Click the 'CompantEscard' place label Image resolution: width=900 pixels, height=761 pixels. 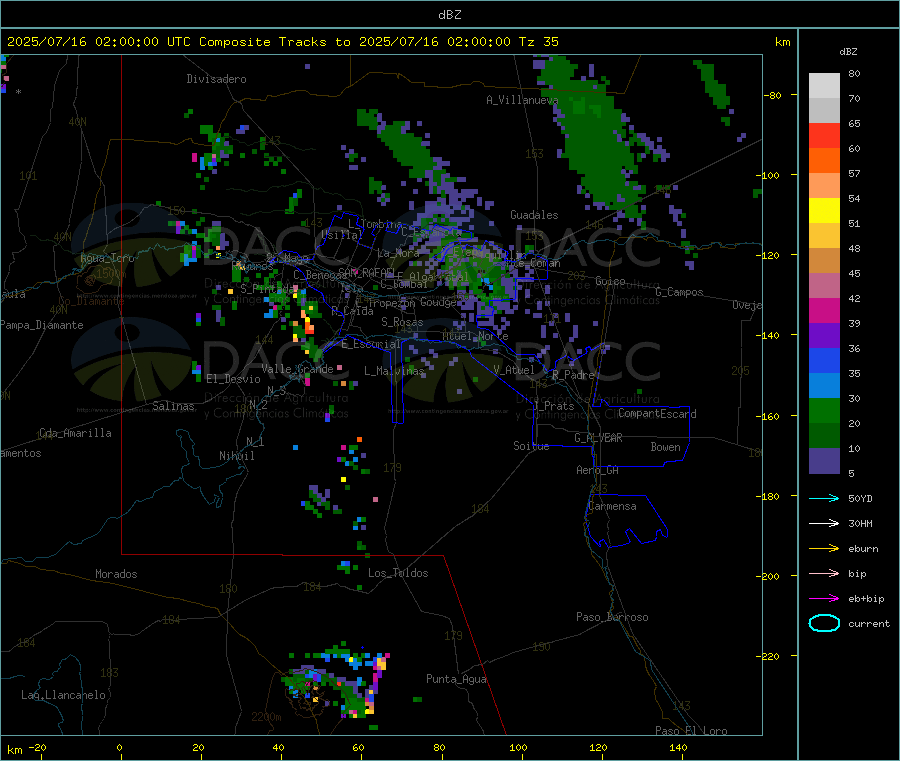pyautogui.click(x=657, y=414)
